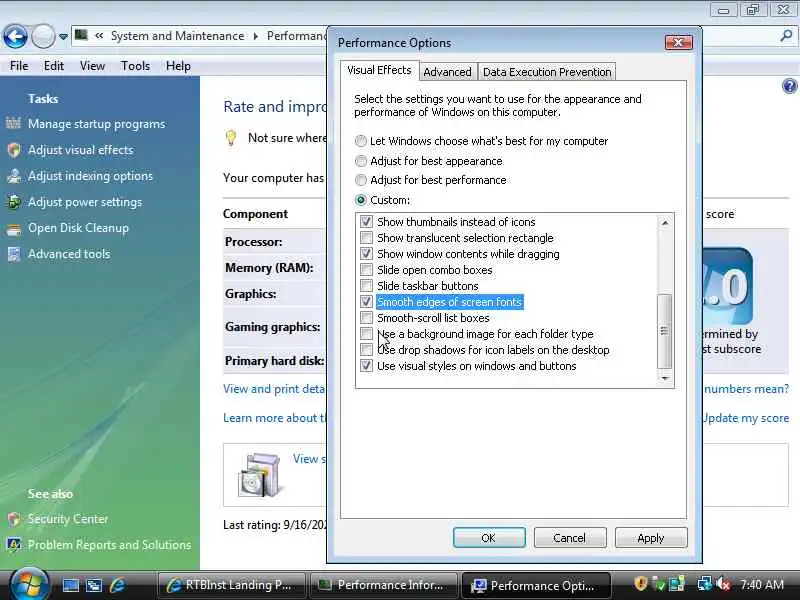Click the lightbulb tip icon
Image resolution: width=800 pixels, height=600 pixels.
coord(231,138)
